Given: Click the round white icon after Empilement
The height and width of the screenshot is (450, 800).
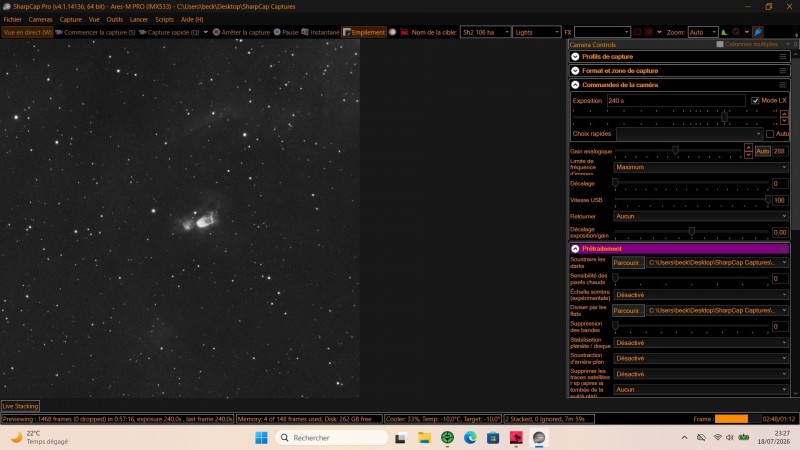Looking at the screenshot, I should 392,32.
